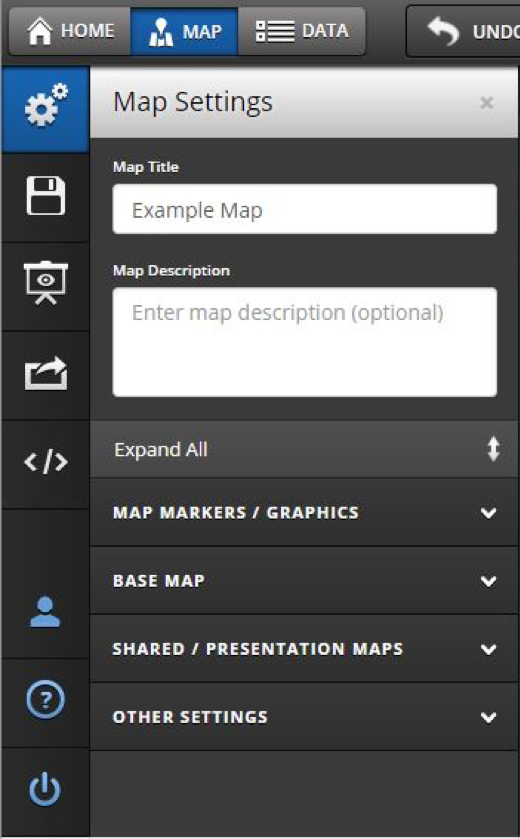Open the presentation view easel icon
Screen dimensions: 520x839
[45, 283]
